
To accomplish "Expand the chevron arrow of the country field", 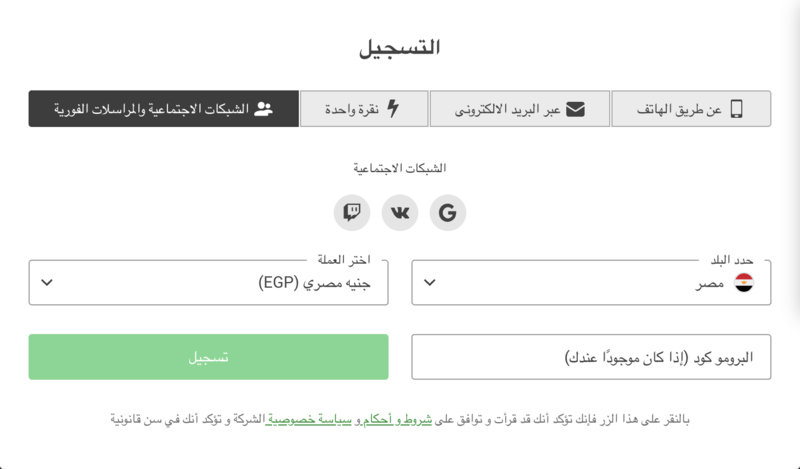I will (x=430, y=283).
